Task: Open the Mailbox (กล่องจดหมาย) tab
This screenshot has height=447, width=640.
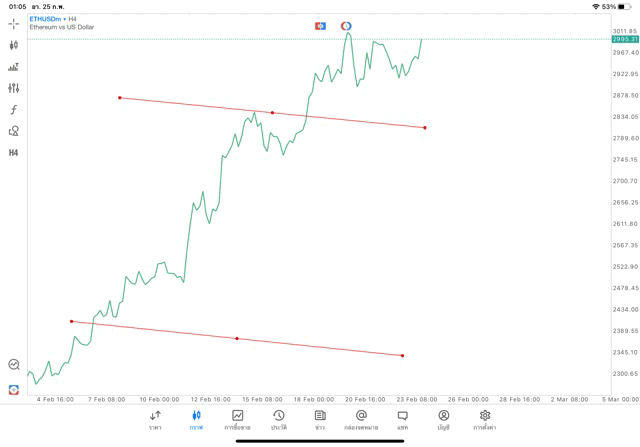Action: (x=361, y=419)
